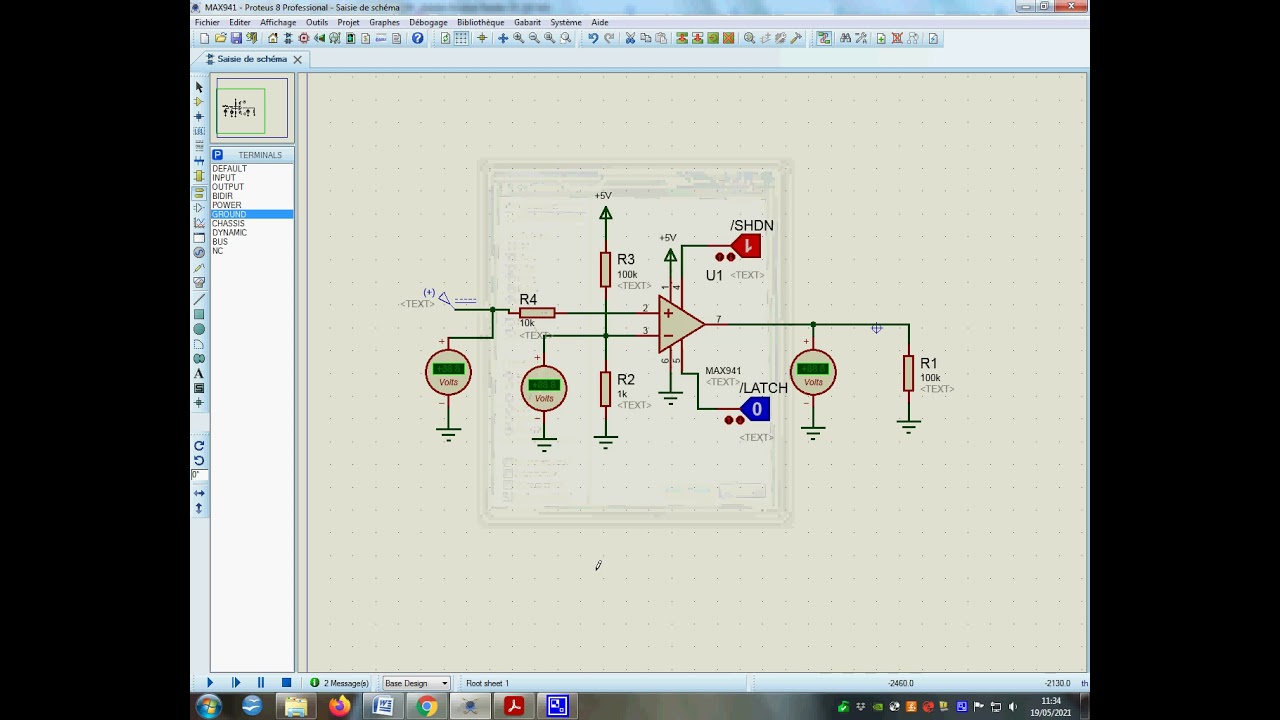Open the Graphes menu

pyautogui.click(x=384, y=22)
